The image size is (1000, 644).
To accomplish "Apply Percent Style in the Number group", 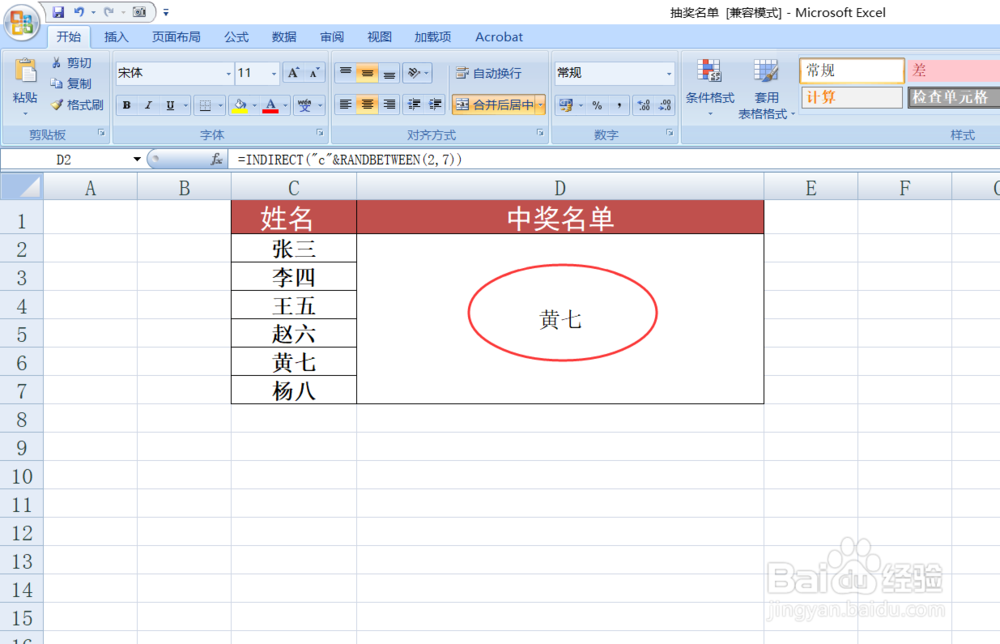I will [x=596, y=104].
